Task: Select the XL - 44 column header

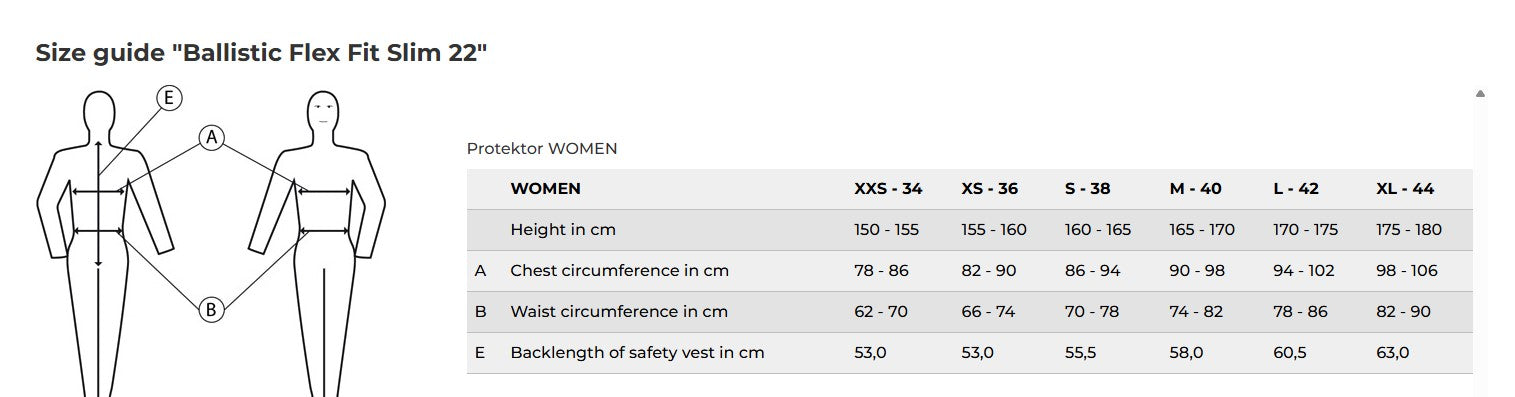Action: 1405,189
